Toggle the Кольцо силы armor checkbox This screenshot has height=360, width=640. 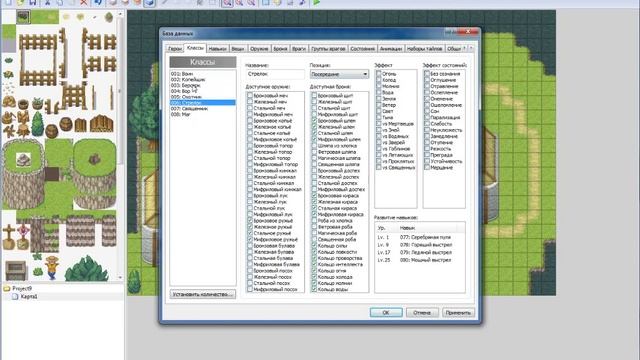coord(314,246)
